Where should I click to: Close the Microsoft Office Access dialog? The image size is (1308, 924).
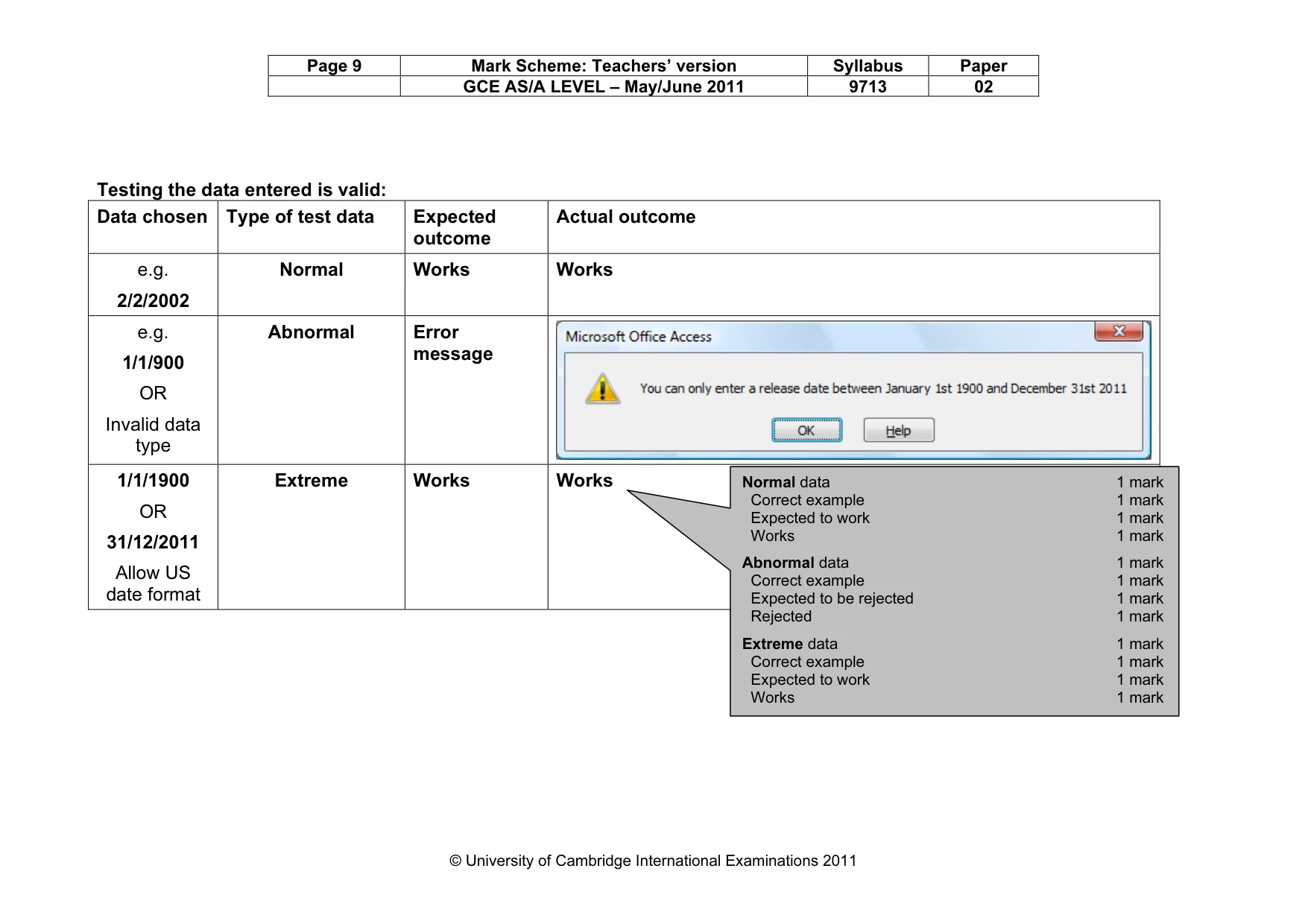coord(1118,332)
